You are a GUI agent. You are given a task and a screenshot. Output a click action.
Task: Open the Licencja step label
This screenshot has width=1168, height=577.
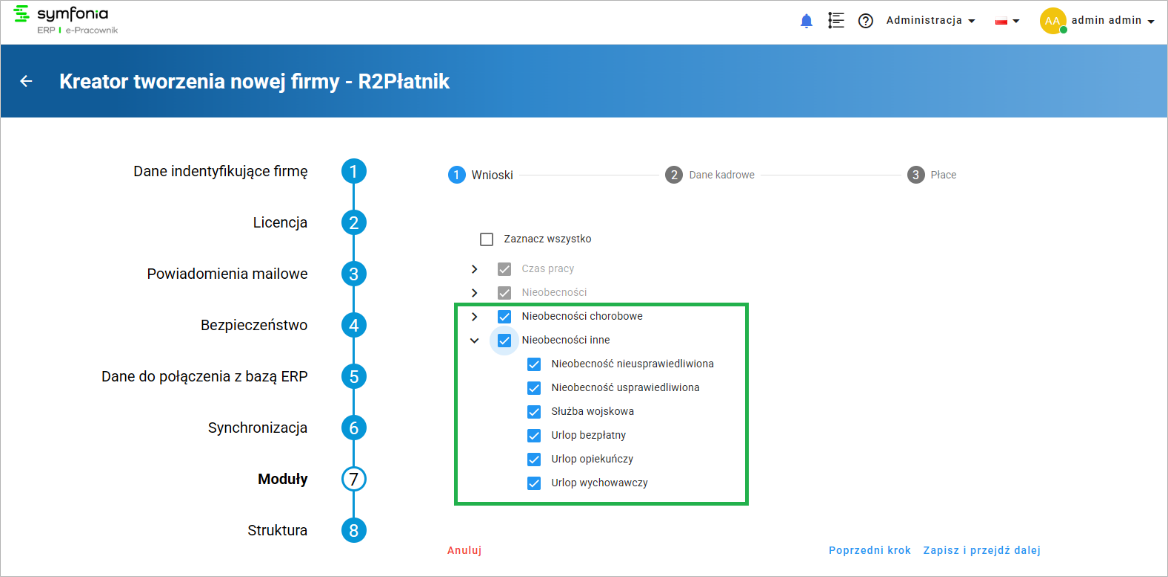click(281, 223)
